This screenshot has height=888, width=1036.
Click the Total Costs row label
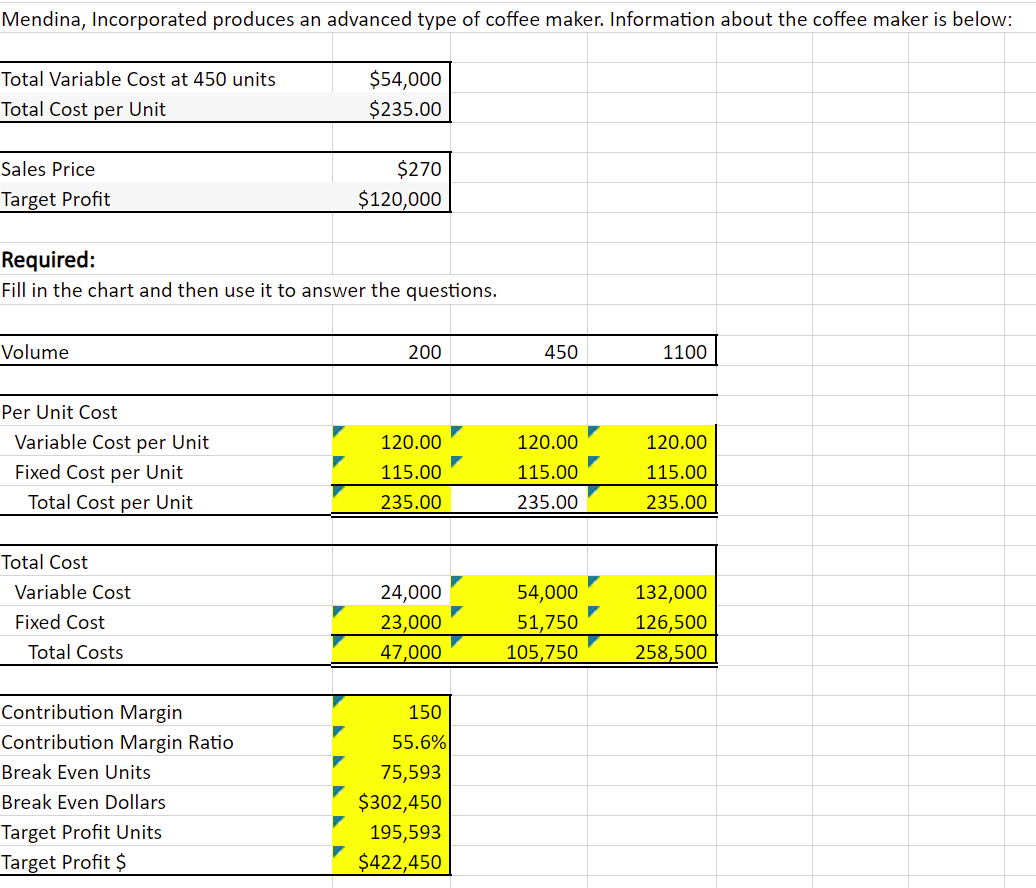(75, 651)
